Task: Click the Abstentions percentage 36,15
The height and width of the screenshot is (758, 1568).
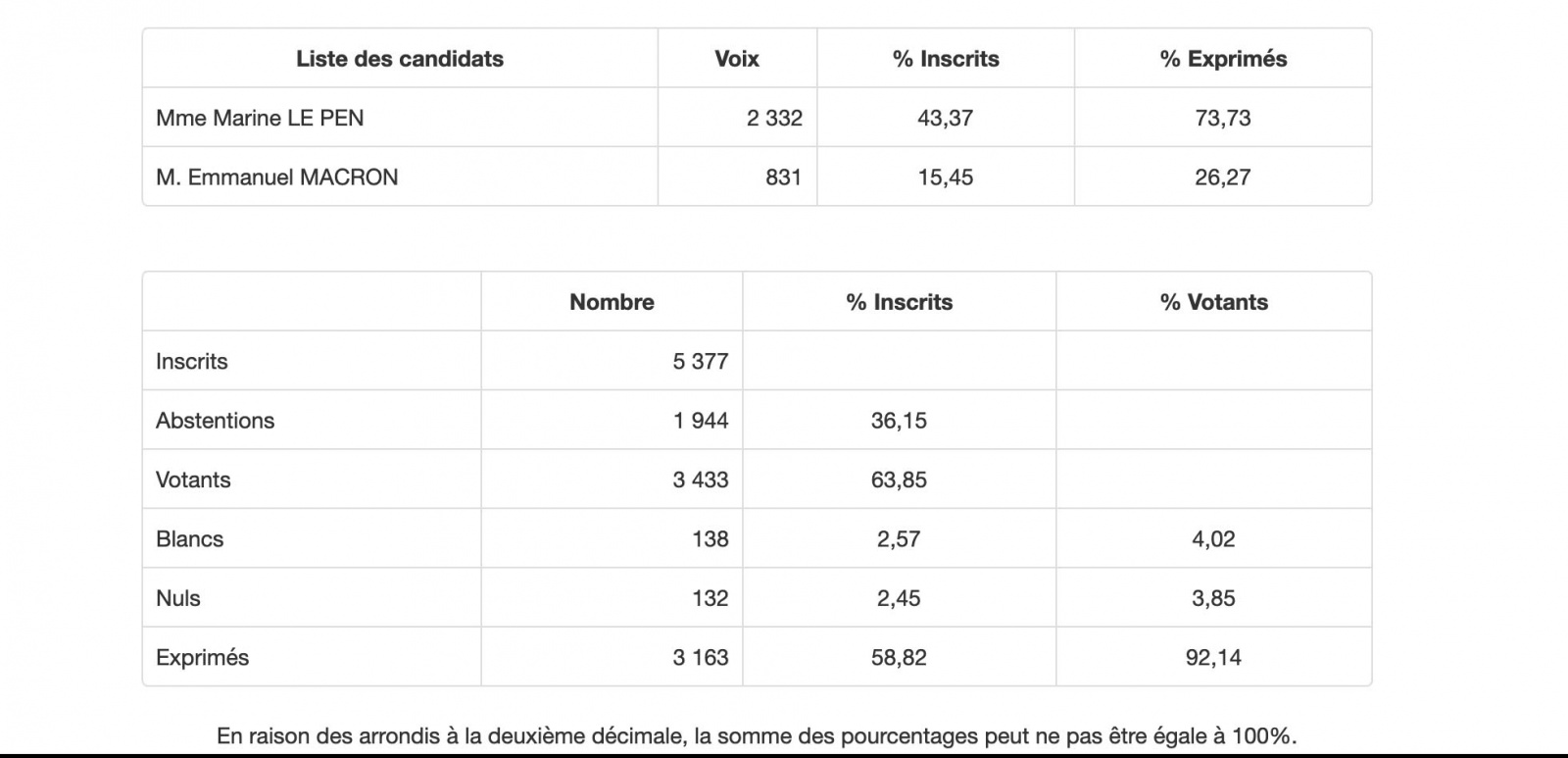Action: (899, 421)
